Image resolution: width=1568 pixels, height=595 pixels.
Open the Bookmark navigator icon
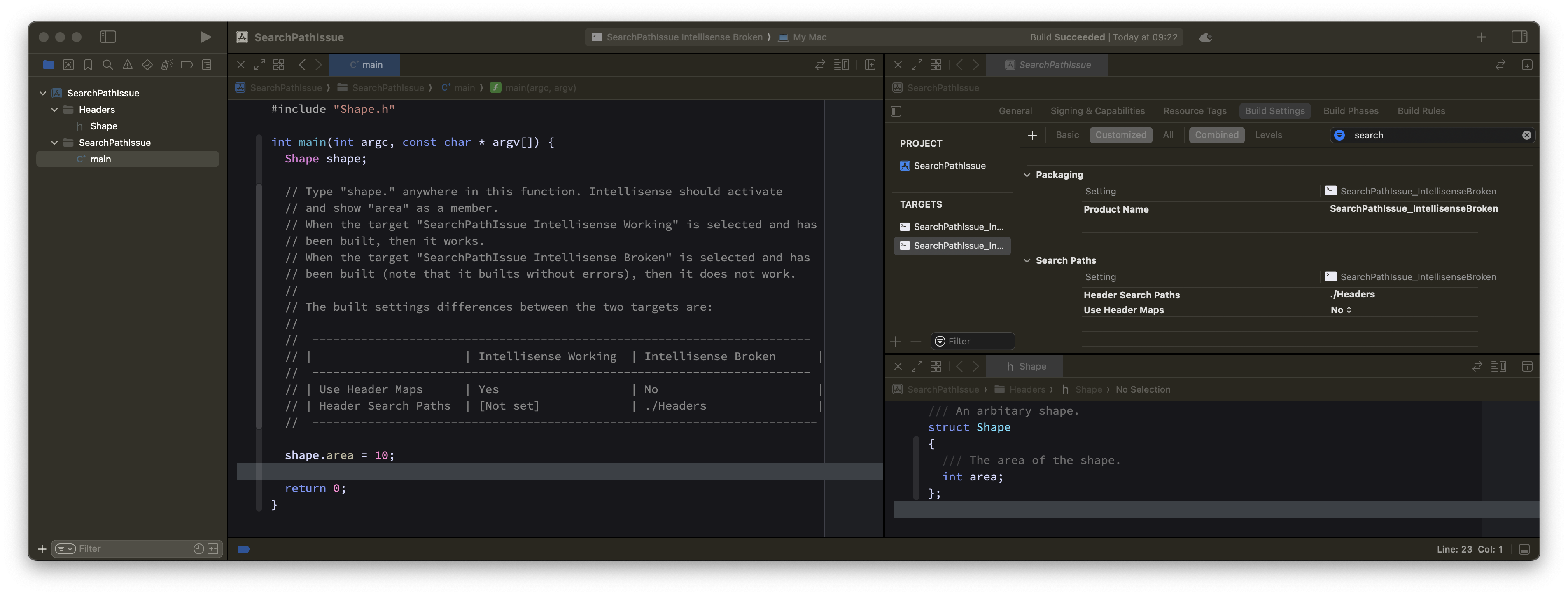(x=88, y=65)
